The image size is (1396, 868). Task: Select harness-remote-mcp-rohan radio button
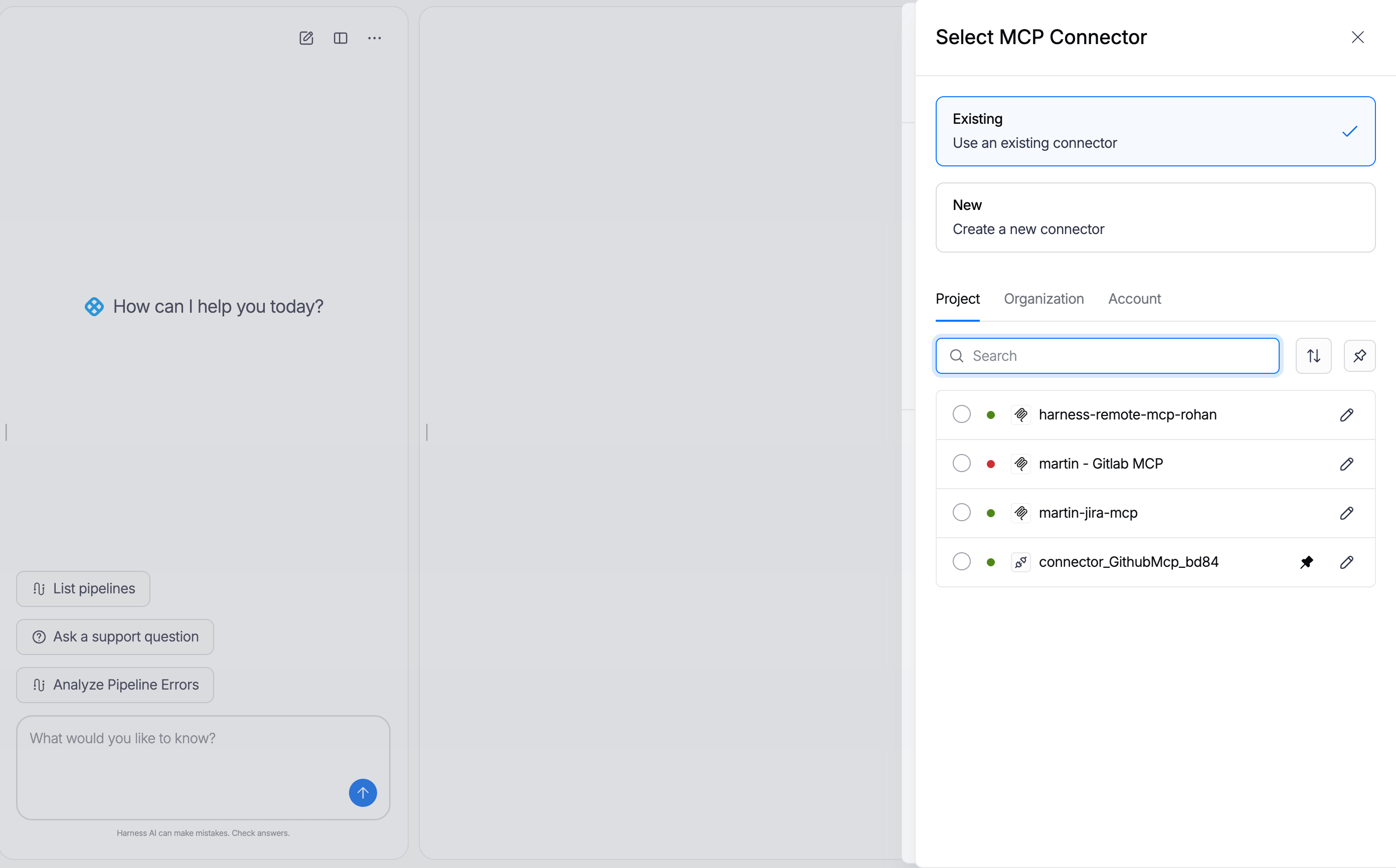click(x=961, y=414)
